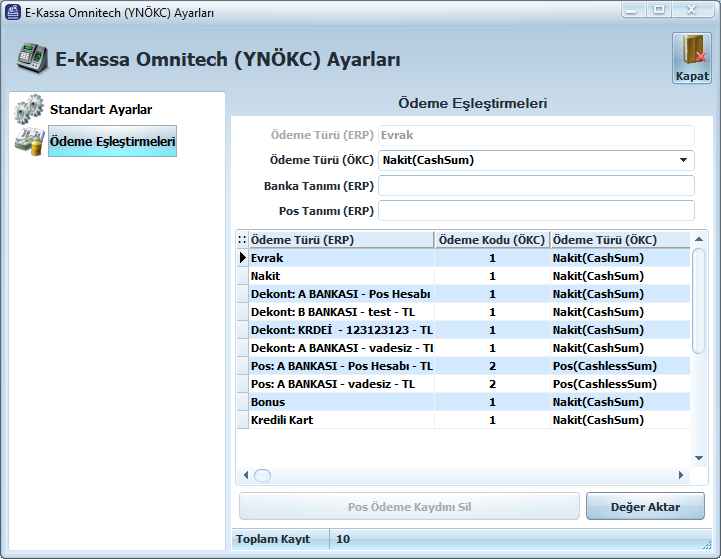The image size is (721, 559).
Task: Click the resize grip in status bar
Action: coord(707,545)
